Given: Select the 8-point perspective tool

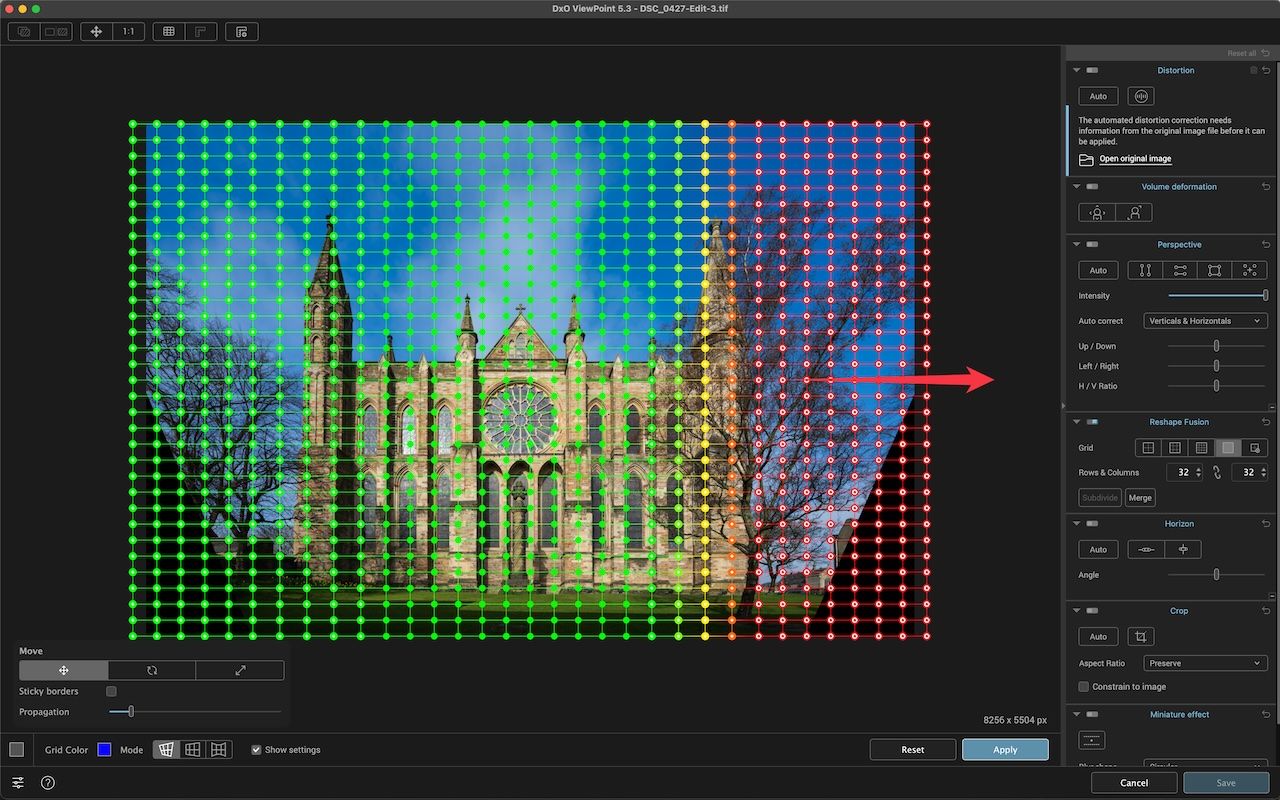Looking at the screenshot, I should (1249, 270).
